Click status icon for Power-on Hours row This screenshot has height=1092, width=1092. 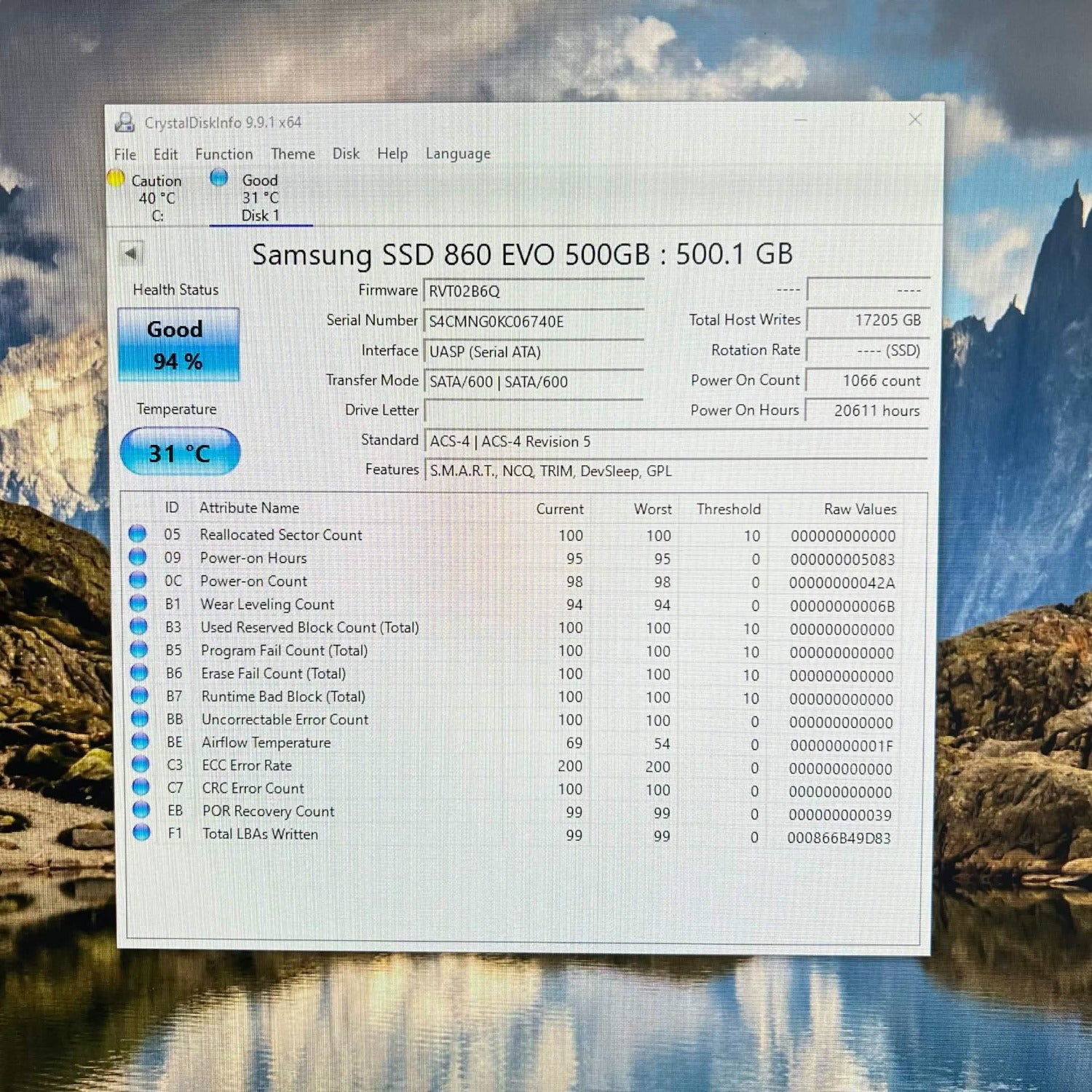[x=138, y=557]
